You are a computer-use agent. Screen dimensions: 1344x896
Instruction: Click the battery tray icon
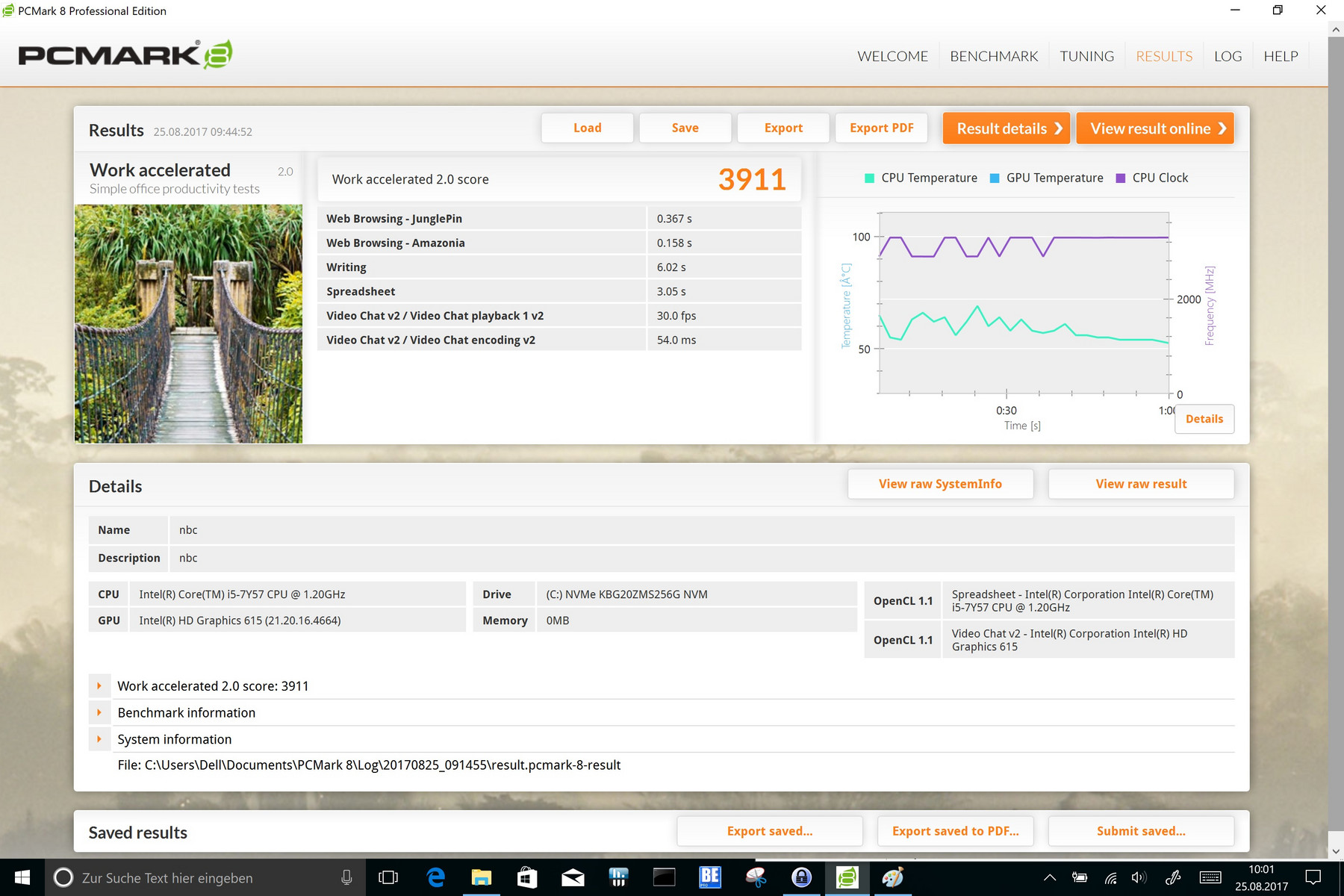click(x=1080, y=877)
